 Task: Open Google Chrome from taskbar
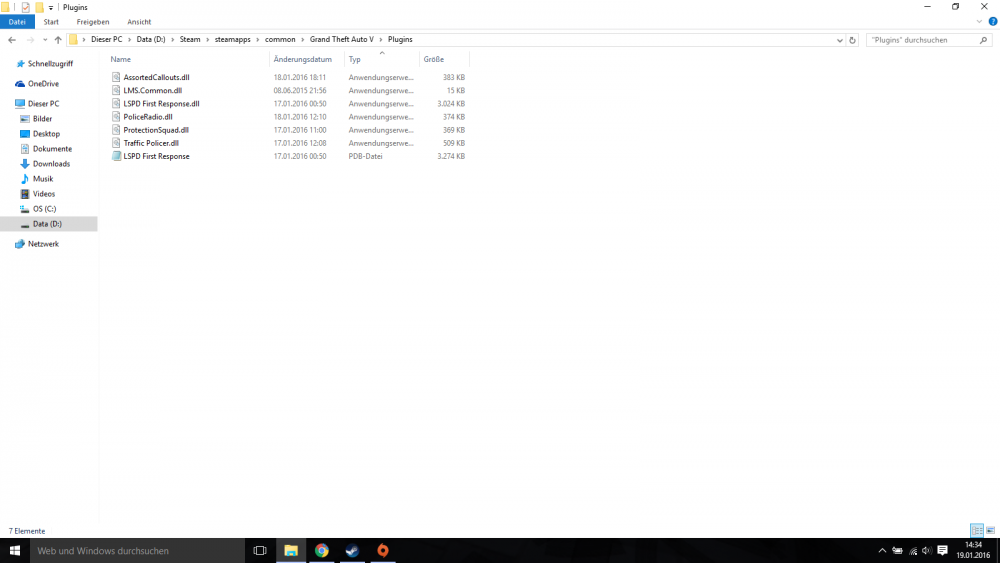pyautogui.click(x=321, y=550)
